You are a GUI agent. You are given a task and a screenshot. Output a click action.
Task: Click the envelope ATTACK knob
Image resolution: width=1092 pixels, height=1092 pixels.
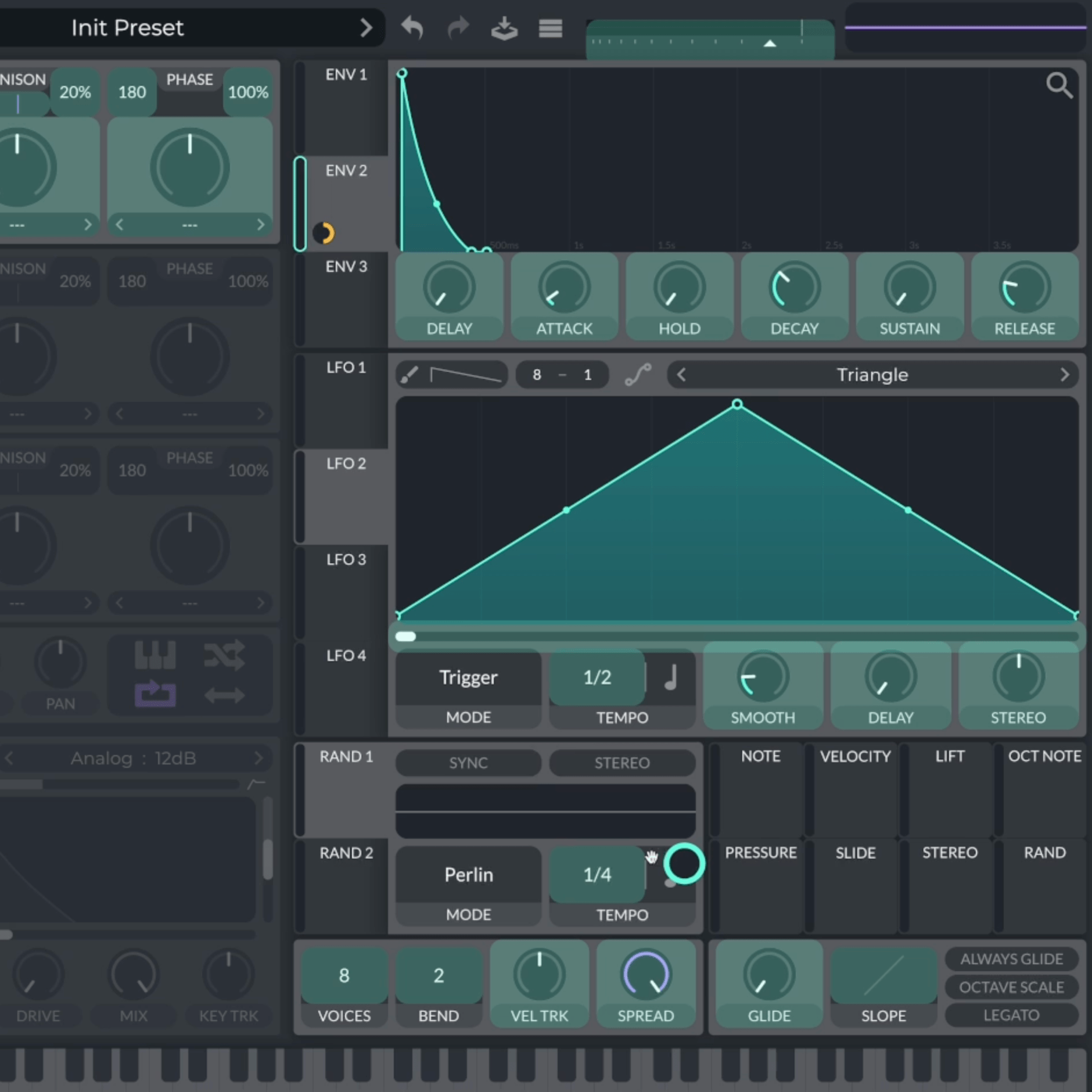coord(564,287)
